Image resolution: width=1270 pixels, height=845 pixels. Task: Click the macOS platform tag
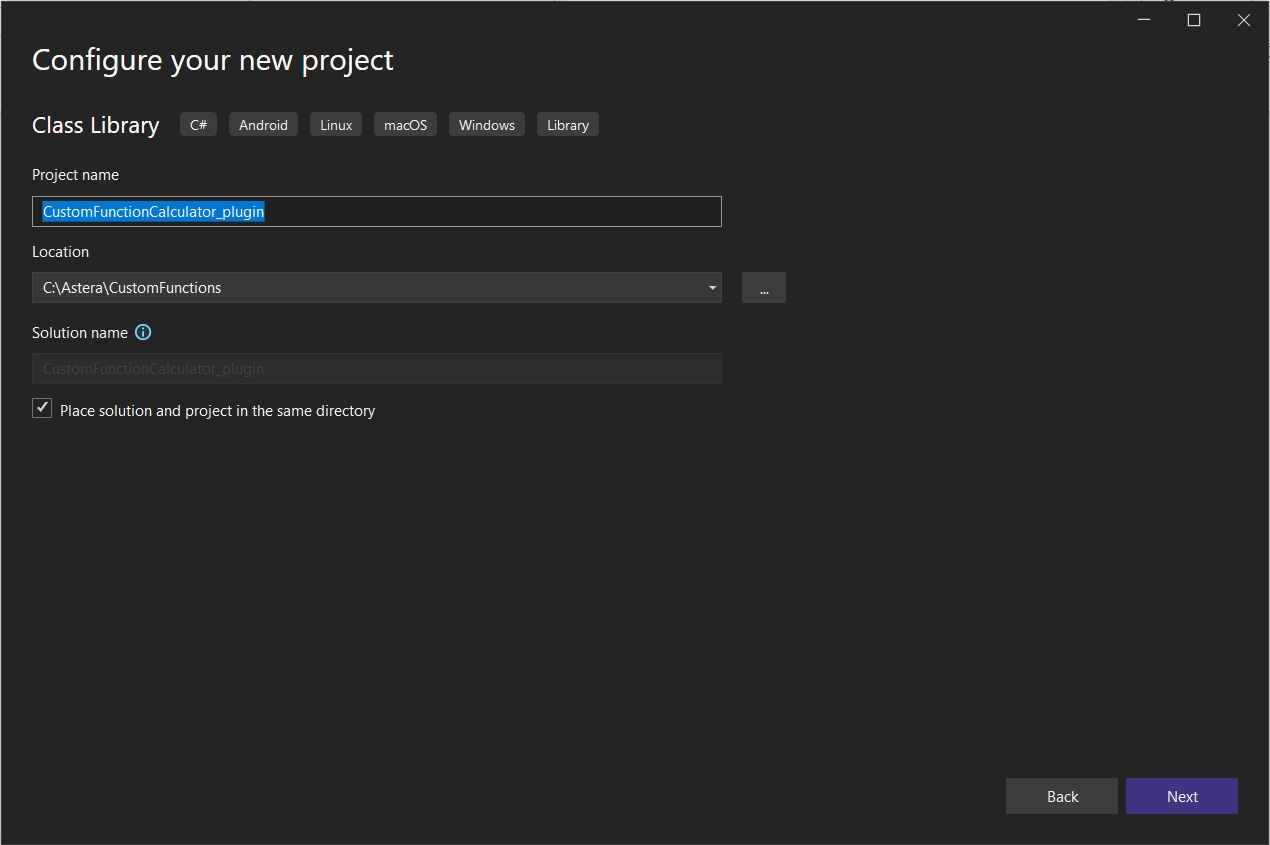click(x=405, y=125)
